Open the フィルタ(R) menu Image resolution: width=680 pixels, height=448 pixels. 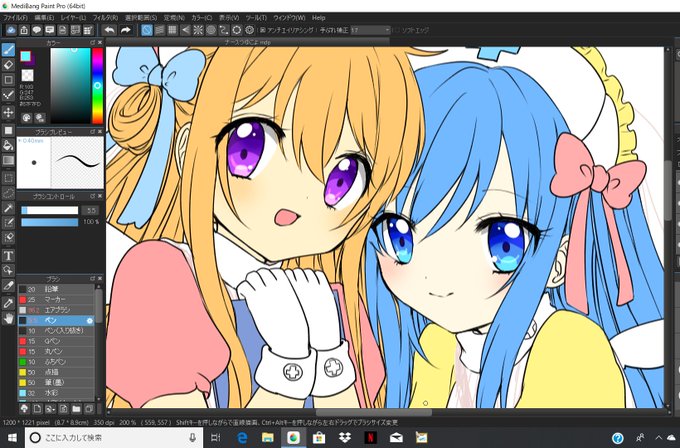105,18
